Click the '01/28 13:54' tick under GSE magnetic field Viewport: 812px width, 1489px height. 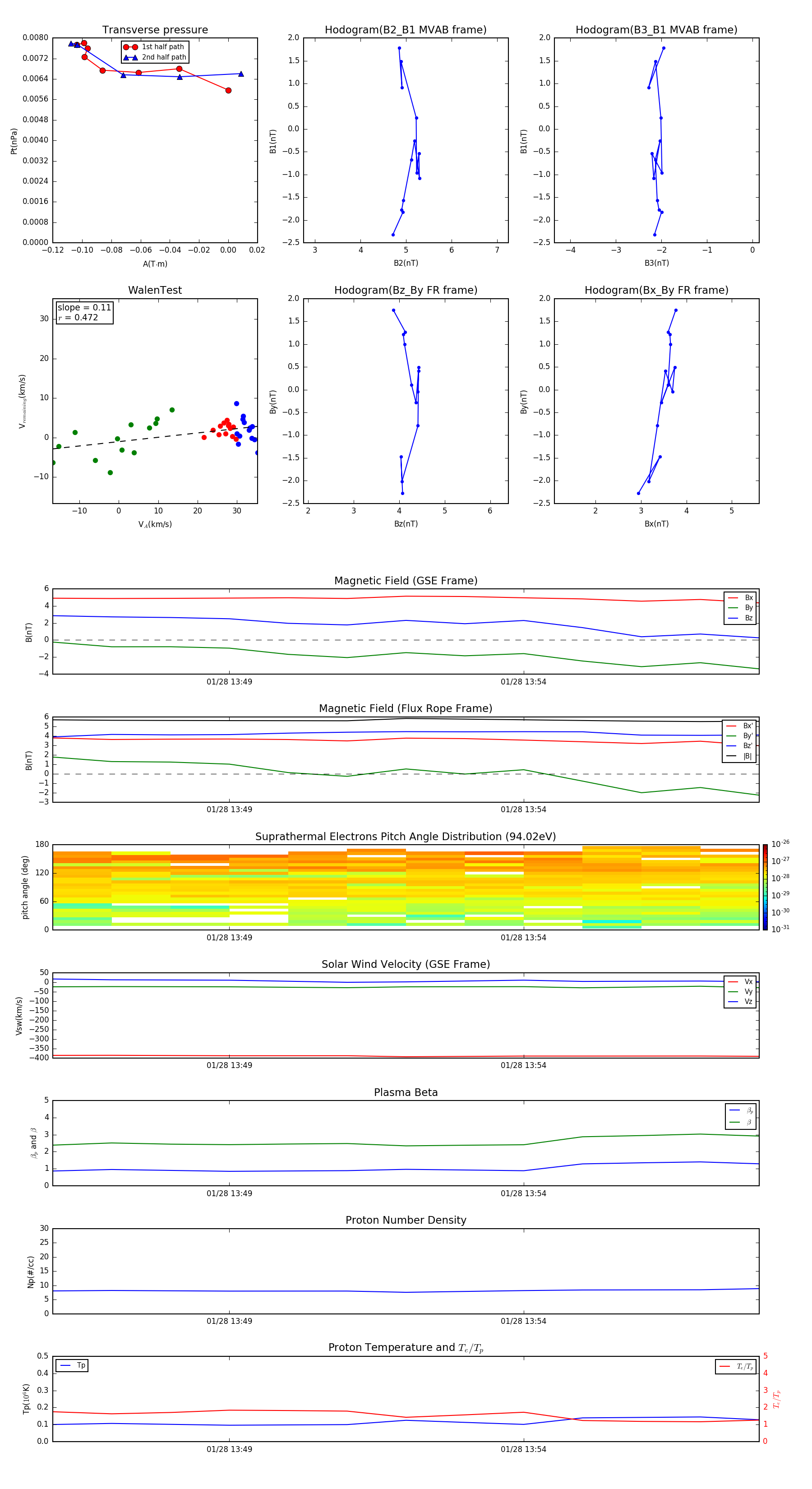tap(524, 682)
